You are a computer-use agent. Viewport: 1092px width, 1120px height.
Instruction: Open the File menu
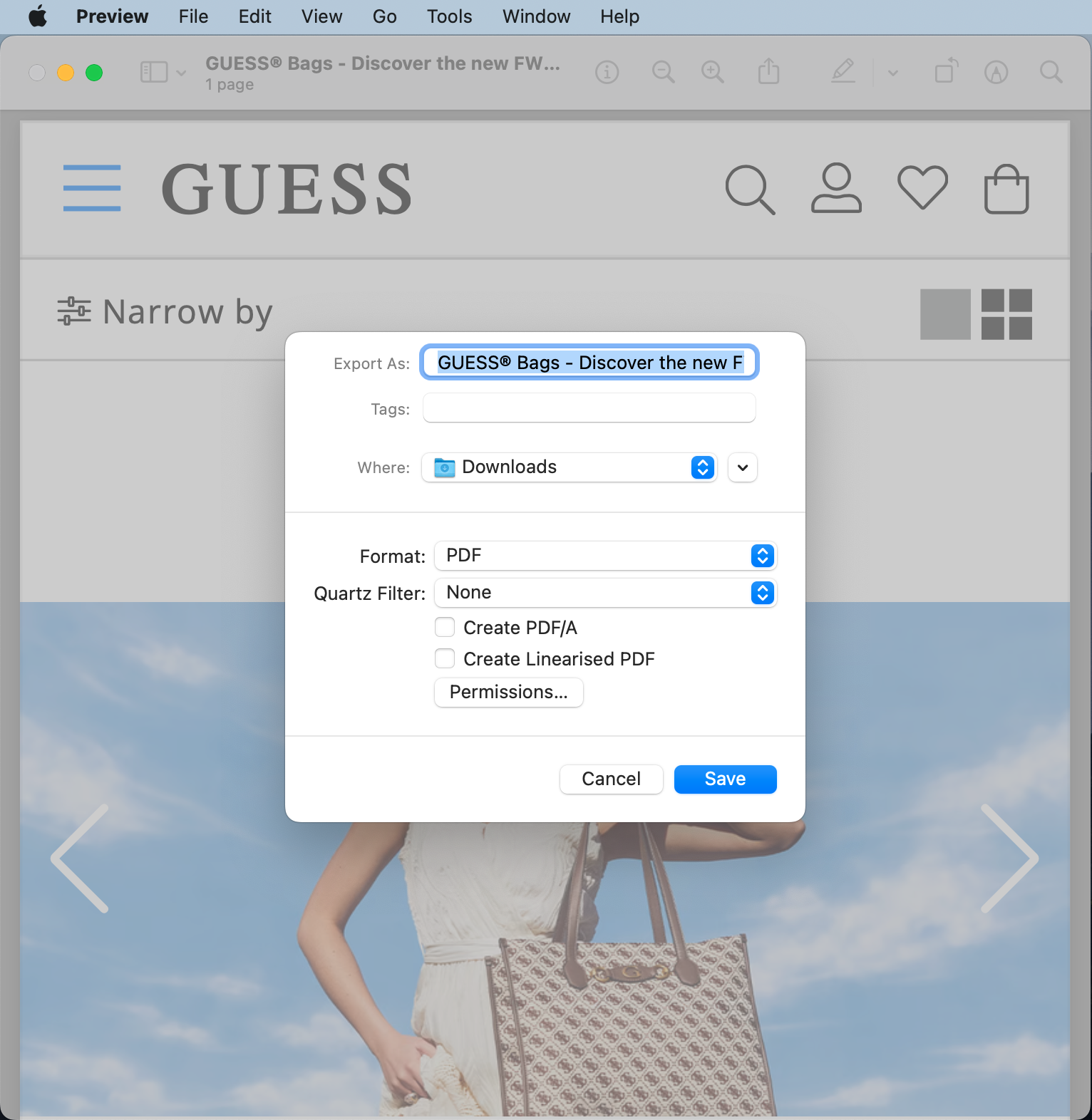(x=193, y=16)
